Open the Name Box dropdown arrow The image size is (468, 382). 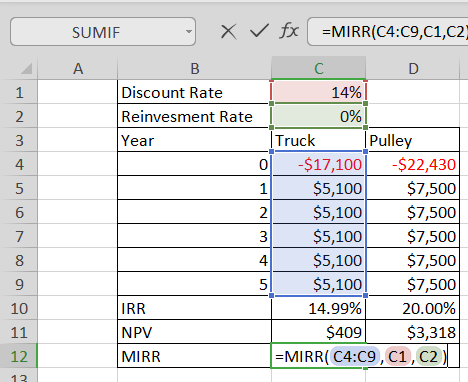click(x=189, y=32)
